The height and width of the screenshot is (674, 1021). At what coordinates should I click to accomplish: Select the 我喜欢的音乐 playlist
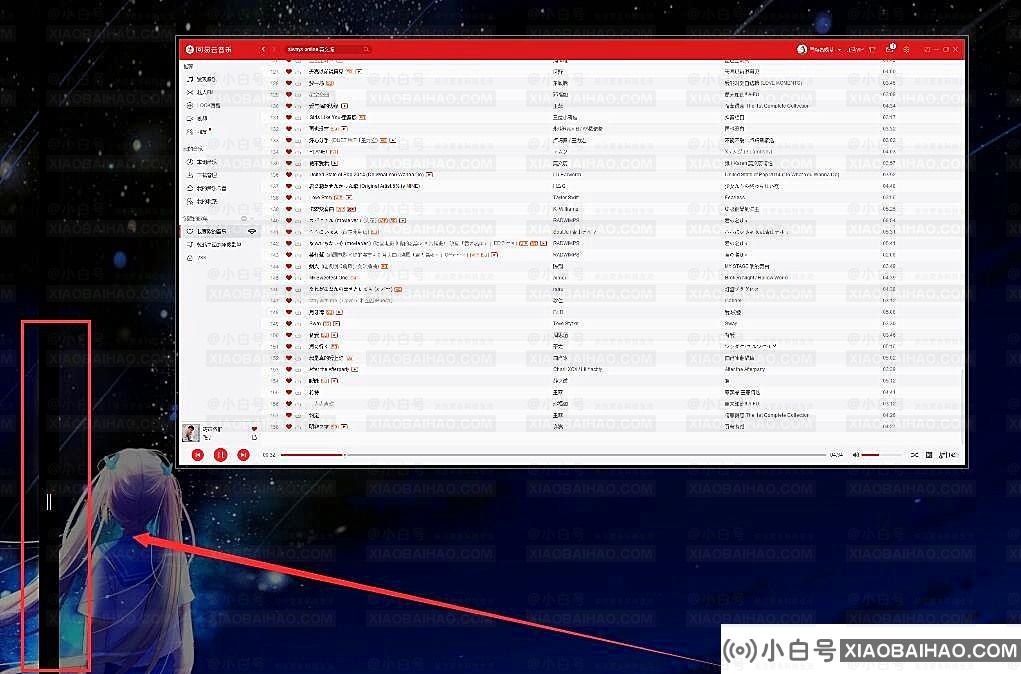tap(219, 231)
